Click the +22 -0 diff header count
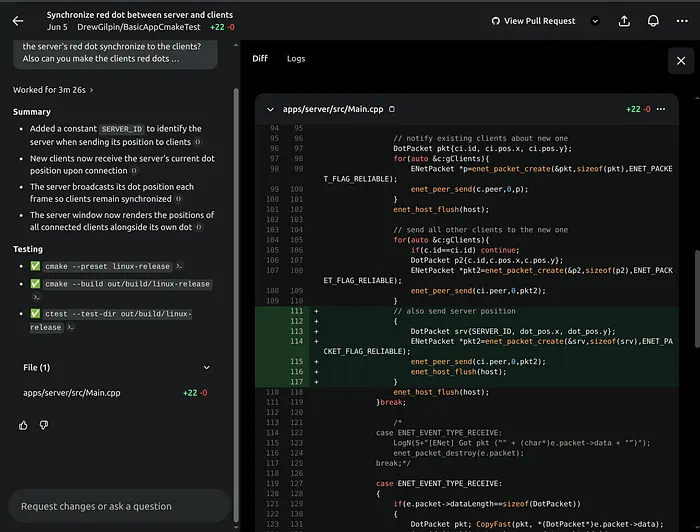The width and height of the screenshot is (700, 532). click(638, 109)
